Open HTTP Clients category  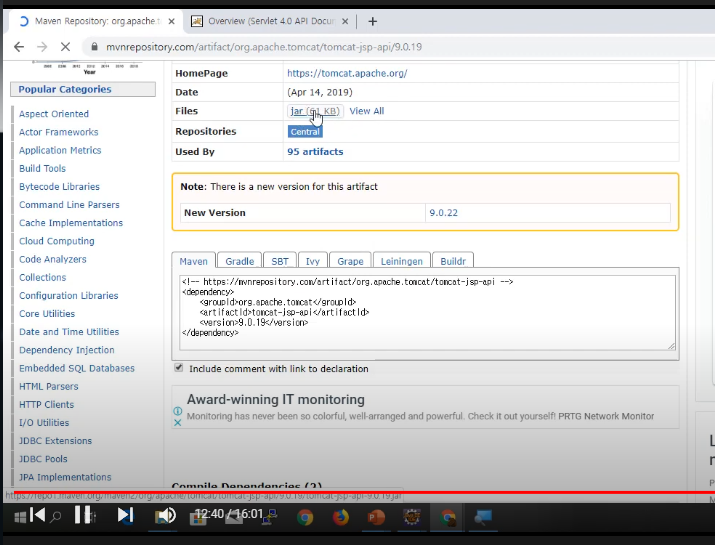[46, 405]
